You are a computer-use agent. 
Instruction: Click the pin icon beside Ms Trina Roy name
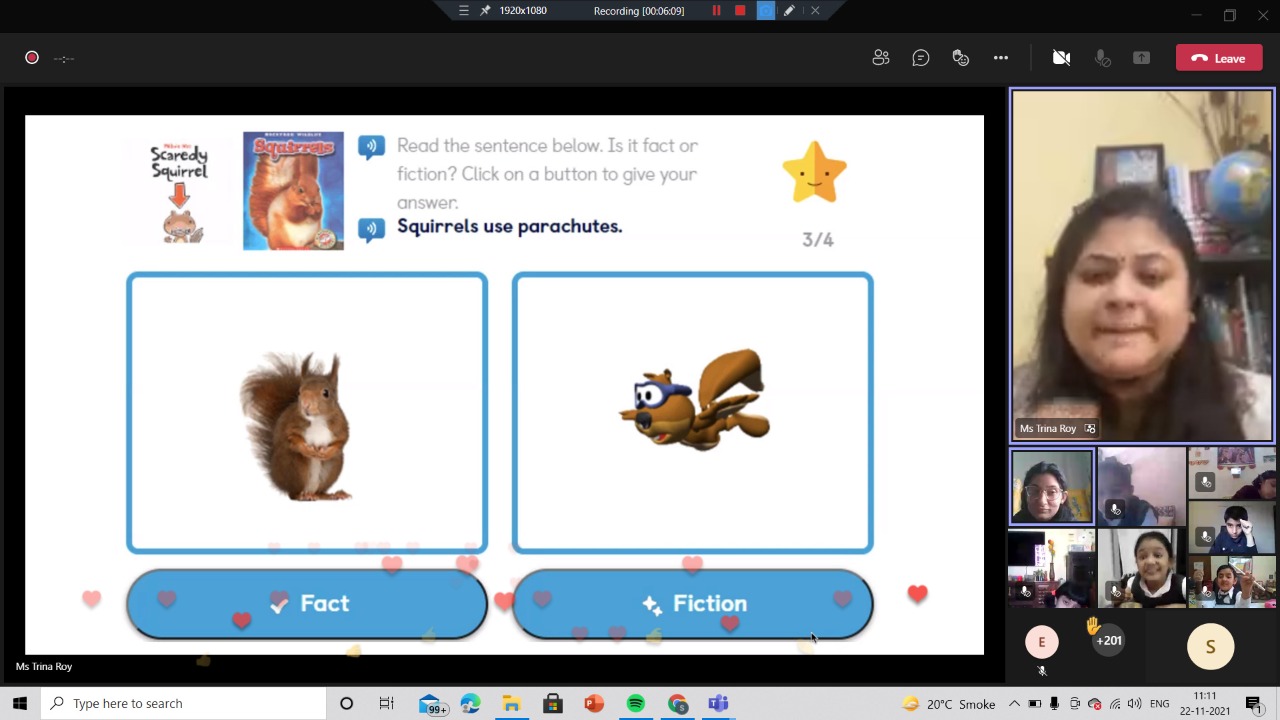pos(1090,429)
